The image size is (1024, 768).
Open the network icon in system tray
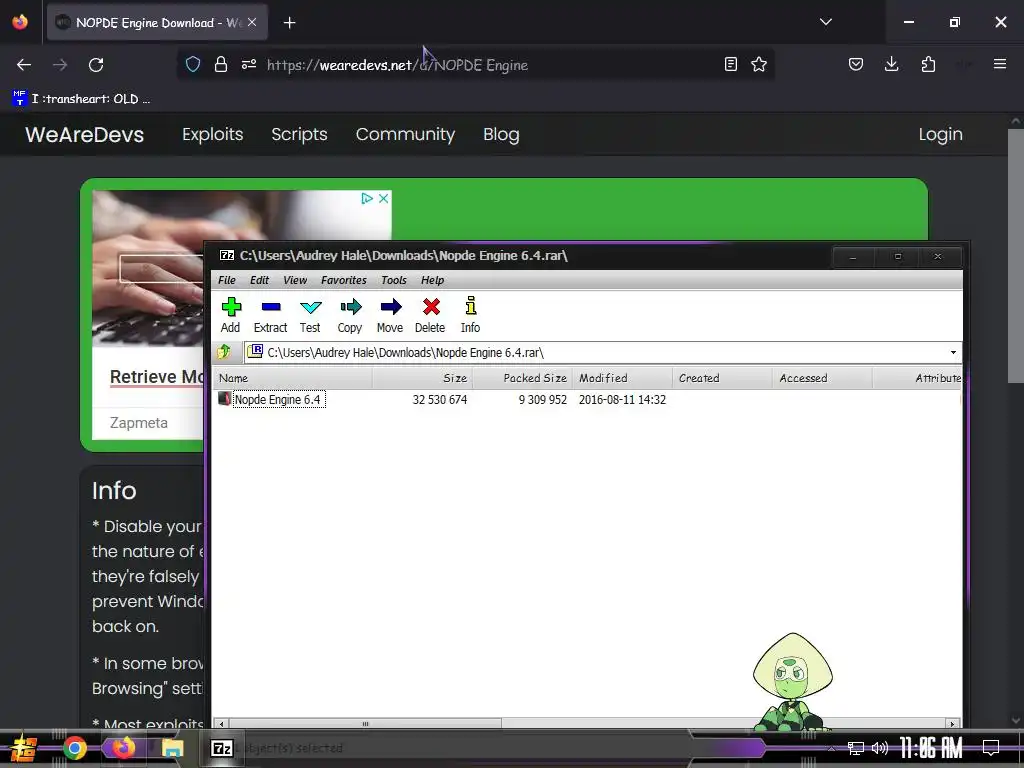856,748
